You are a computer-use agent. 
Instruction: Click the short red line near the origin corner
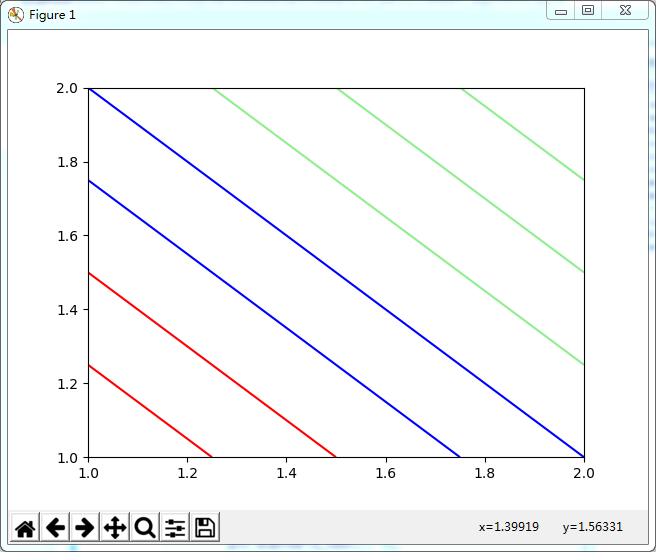(x=151, y=411)
